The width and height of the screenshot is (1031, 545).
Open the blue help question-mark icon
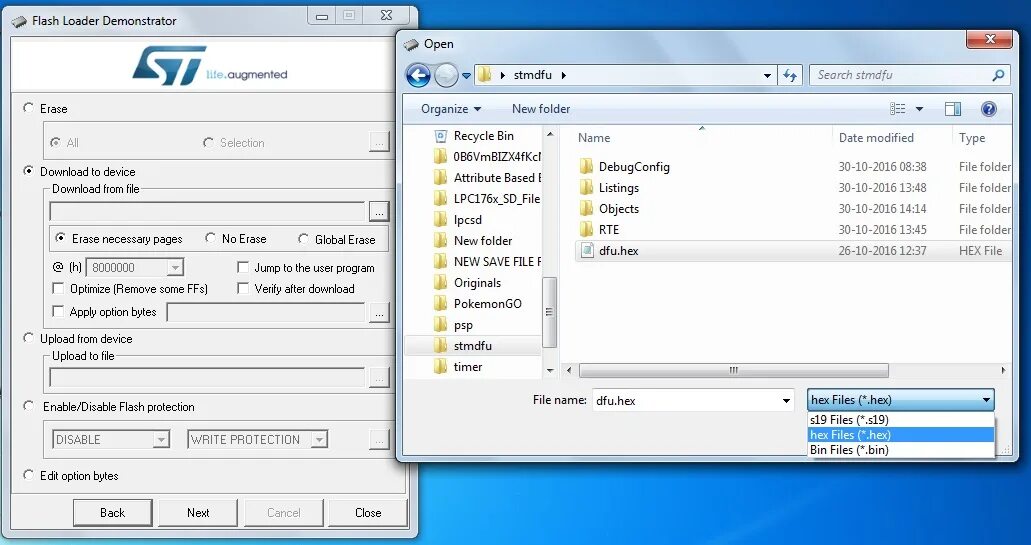pyautogui.click(x=988, y=109)
